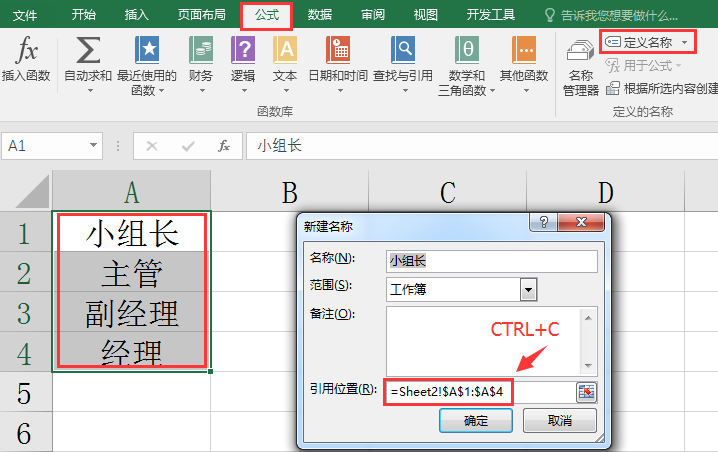
Task: Click Define Name (定义名称) button
Action: tap(639, 42)
